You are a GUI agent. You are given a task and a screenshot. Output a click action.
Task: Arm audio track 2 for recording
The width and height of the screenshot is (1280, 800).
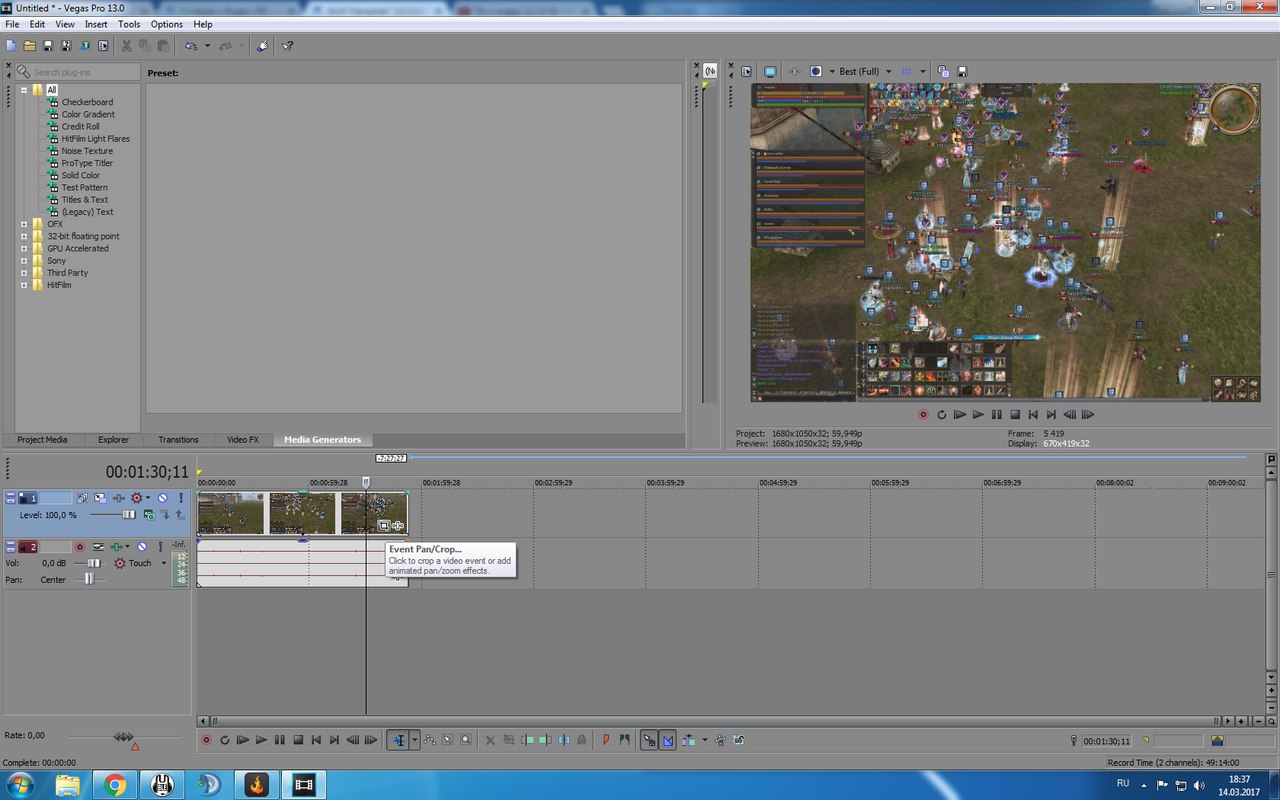[x=80, y=547]
